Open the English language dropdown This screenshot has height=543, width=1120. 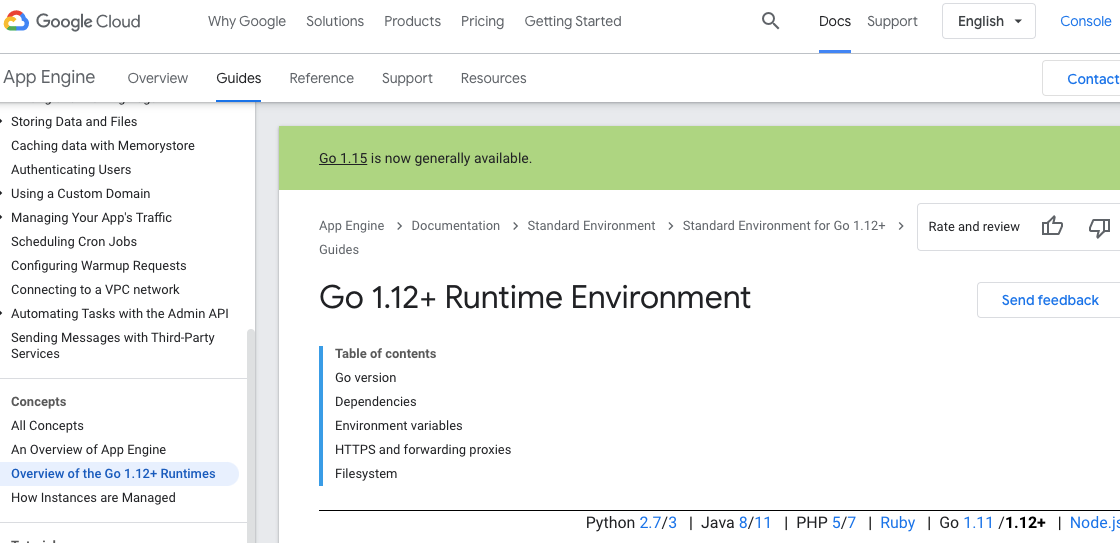[x=988, y=21]
